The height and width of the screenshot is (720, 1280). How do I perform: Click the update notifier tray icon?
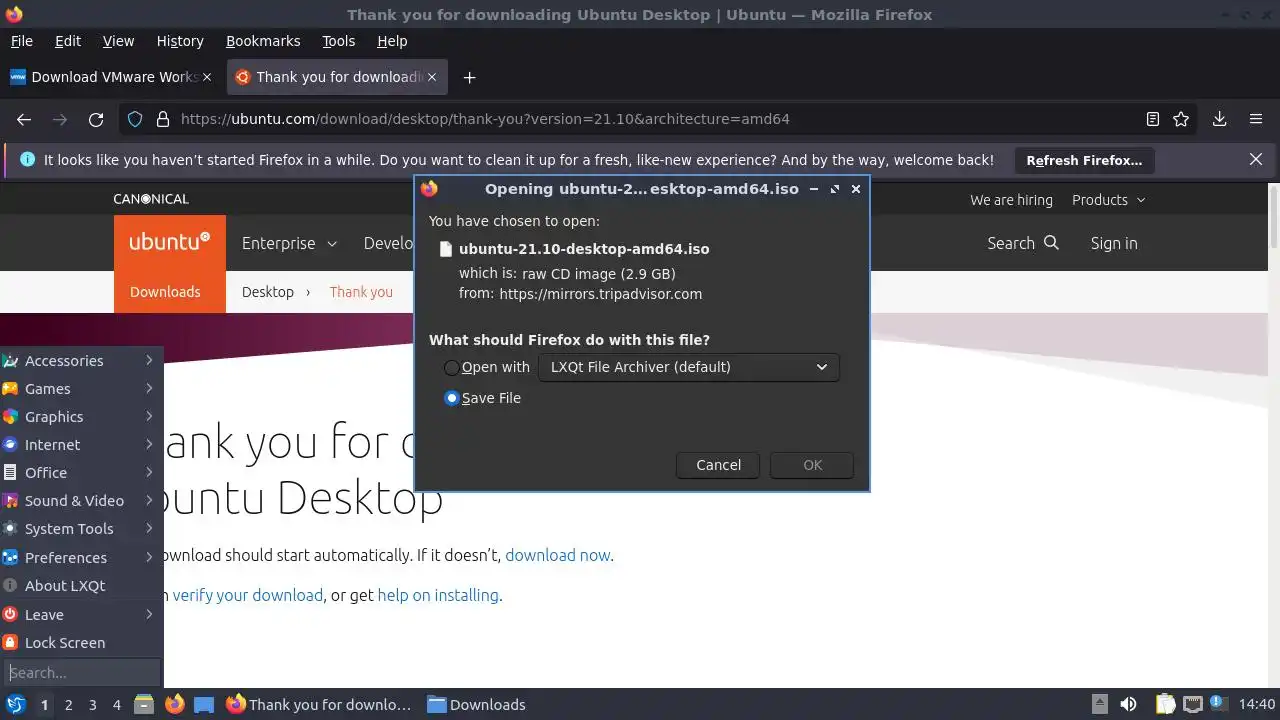click(x=1218, y=705)
